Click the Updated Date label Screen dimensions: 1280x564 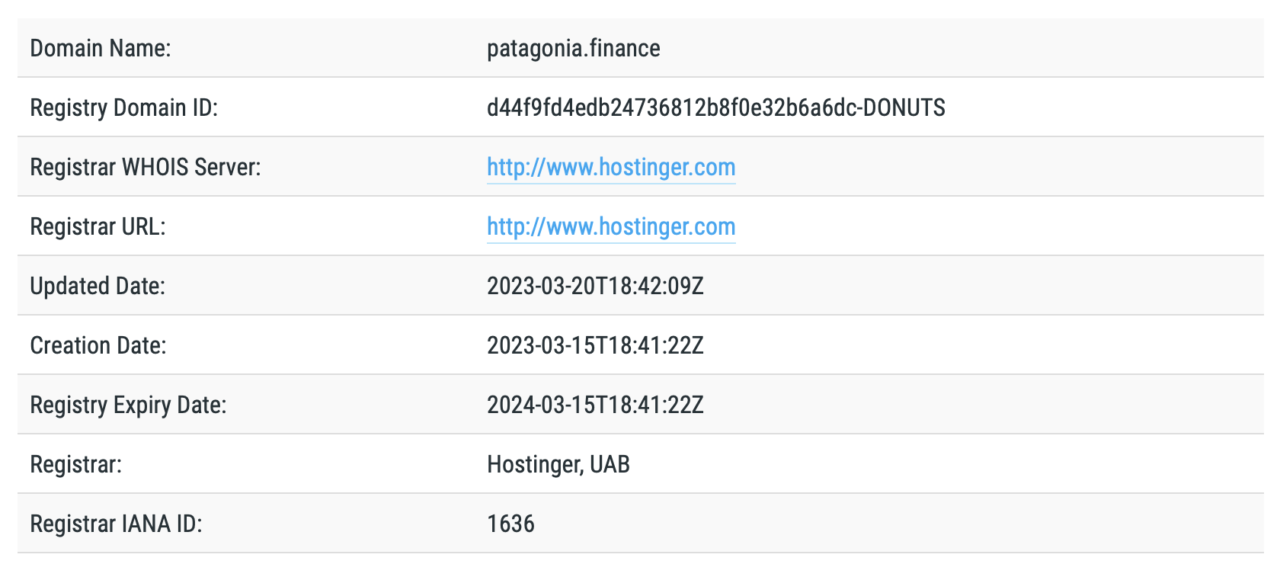(97, 286)
